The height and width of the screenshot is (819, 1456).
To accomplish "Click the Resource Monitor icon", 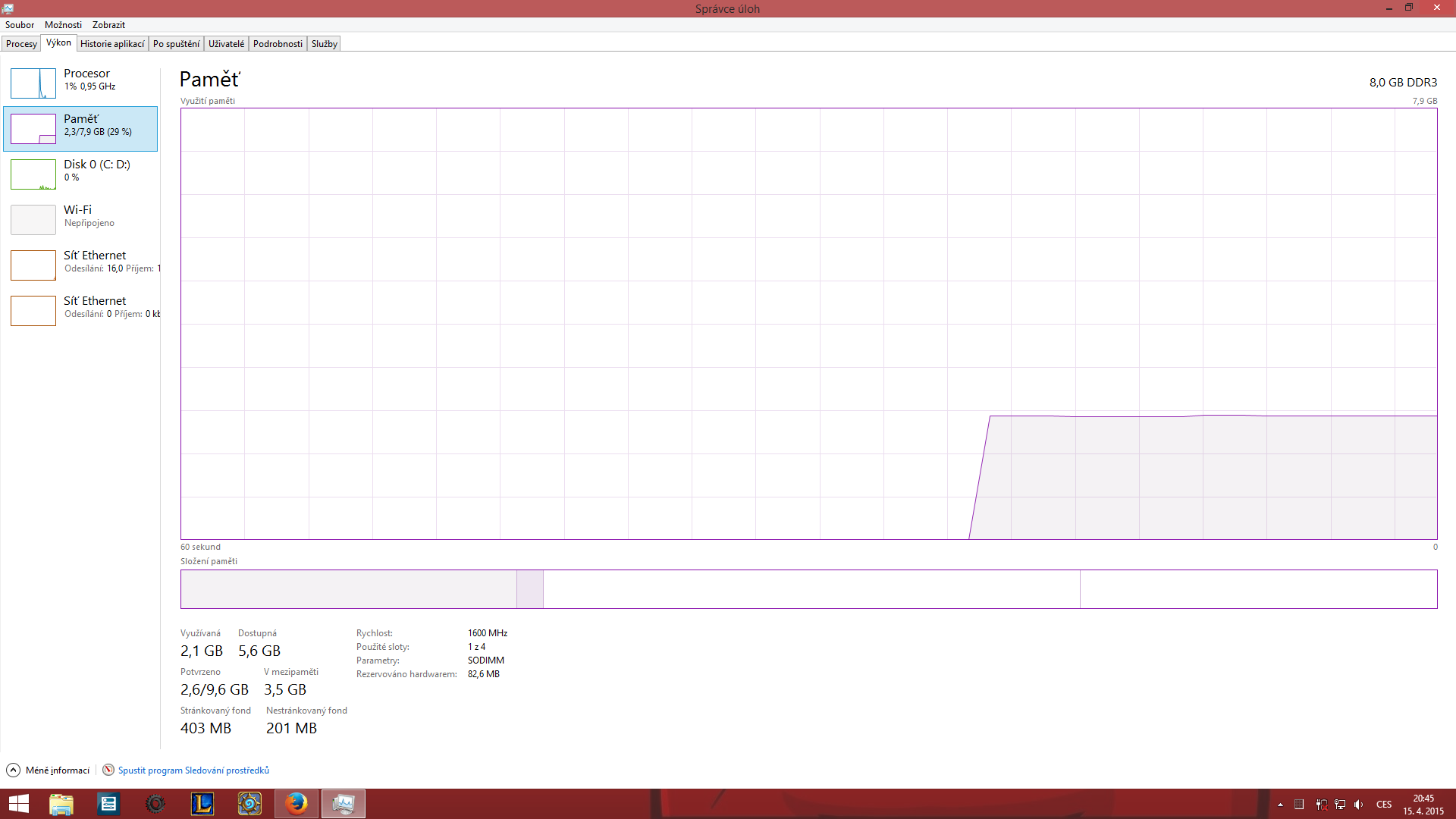I will [x=108, y=770].
